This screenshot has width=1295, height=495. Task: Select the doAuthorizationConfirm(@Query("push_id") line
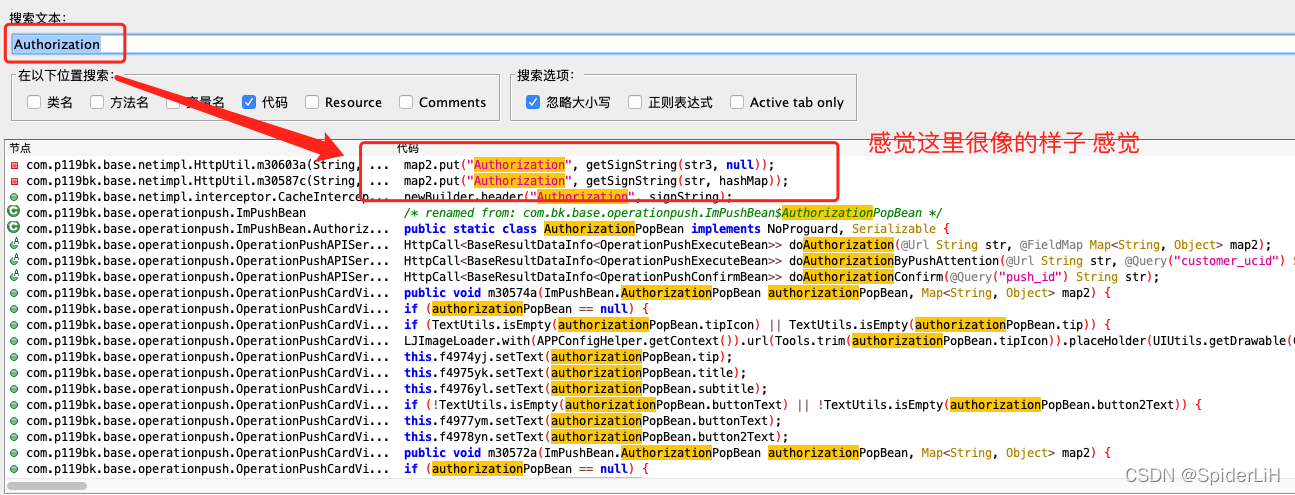pyautogui.click(x=782, y=276)
